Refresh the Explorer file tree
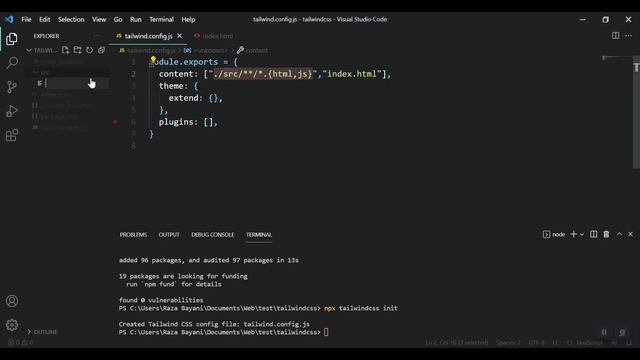Screen dimensions: 640x360 89,50
